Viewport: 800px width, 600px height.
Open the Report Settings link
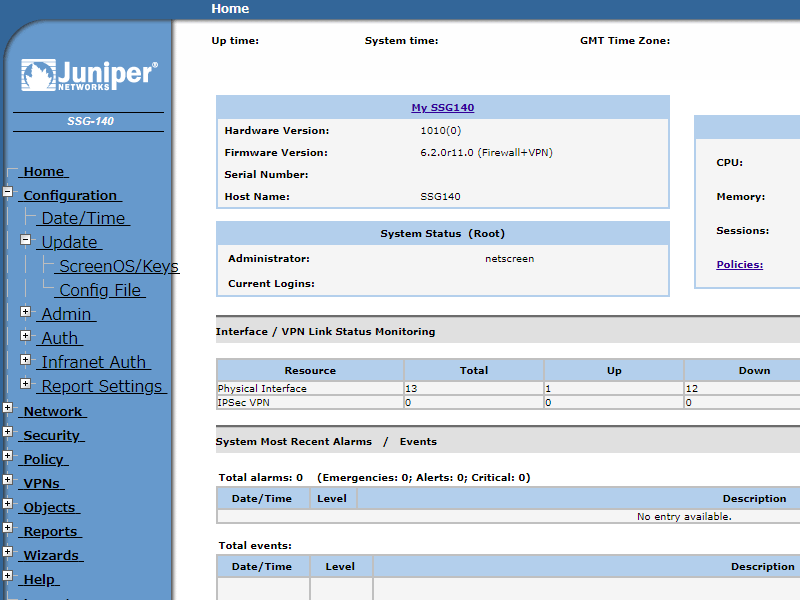[x=102, y=386]
